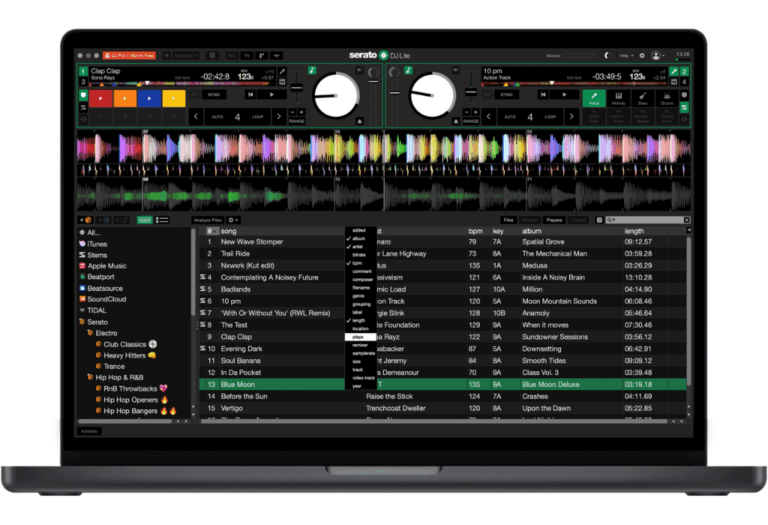Viewport: 768px width, 525px height.
Task: Click the left jog wheel platter
Action: [336, 95]
